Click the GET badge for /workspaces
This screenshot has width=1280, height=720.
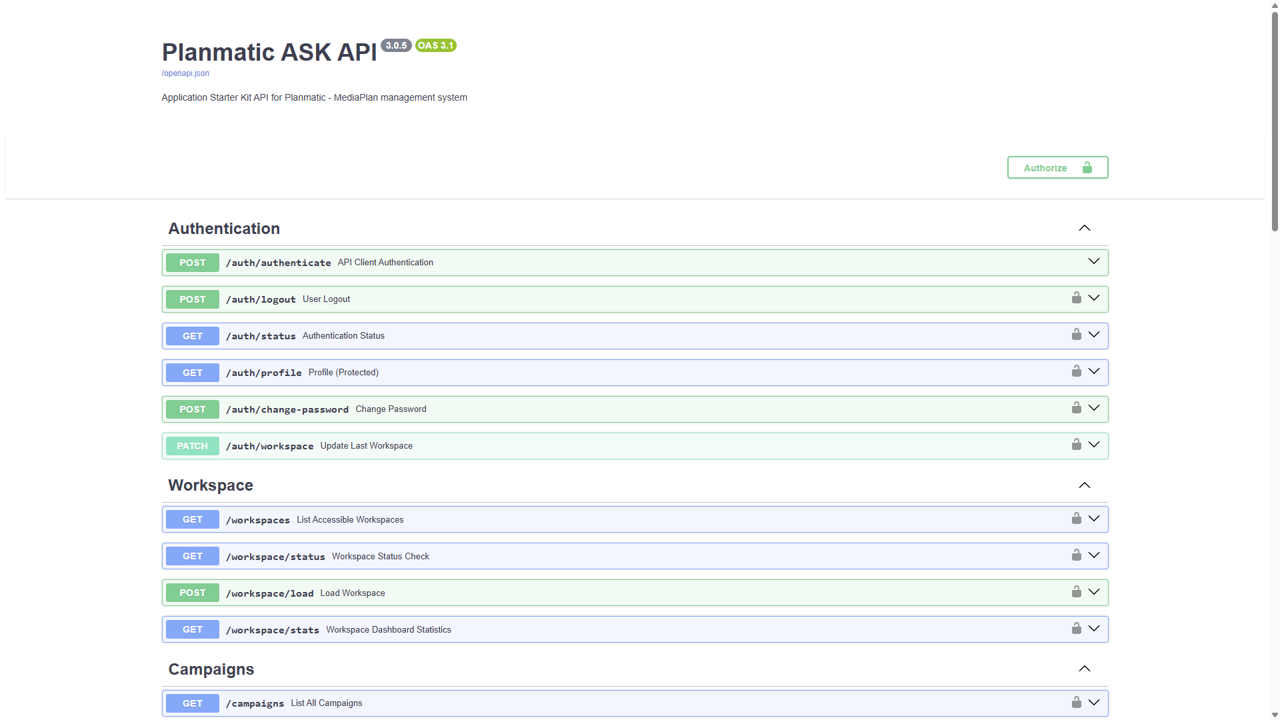[x=192, y=519]
